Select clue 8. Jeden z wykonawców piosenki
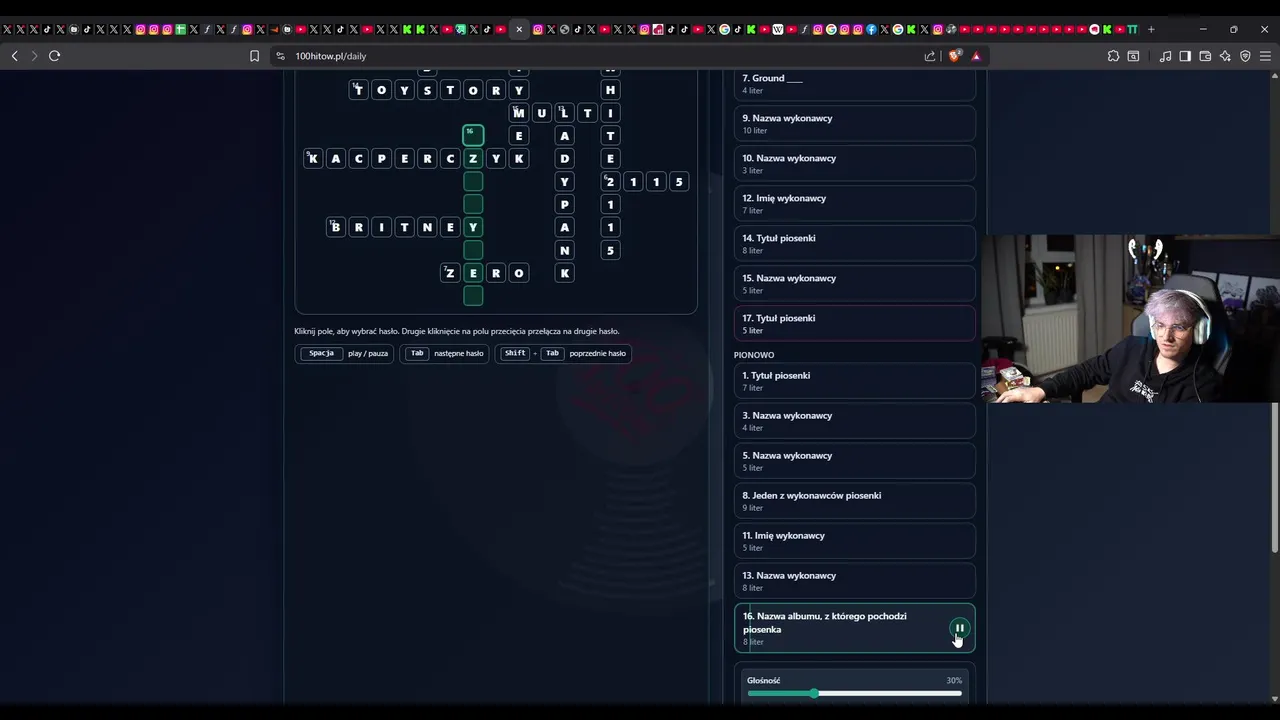1280x720 pixels. pos(855,500)
